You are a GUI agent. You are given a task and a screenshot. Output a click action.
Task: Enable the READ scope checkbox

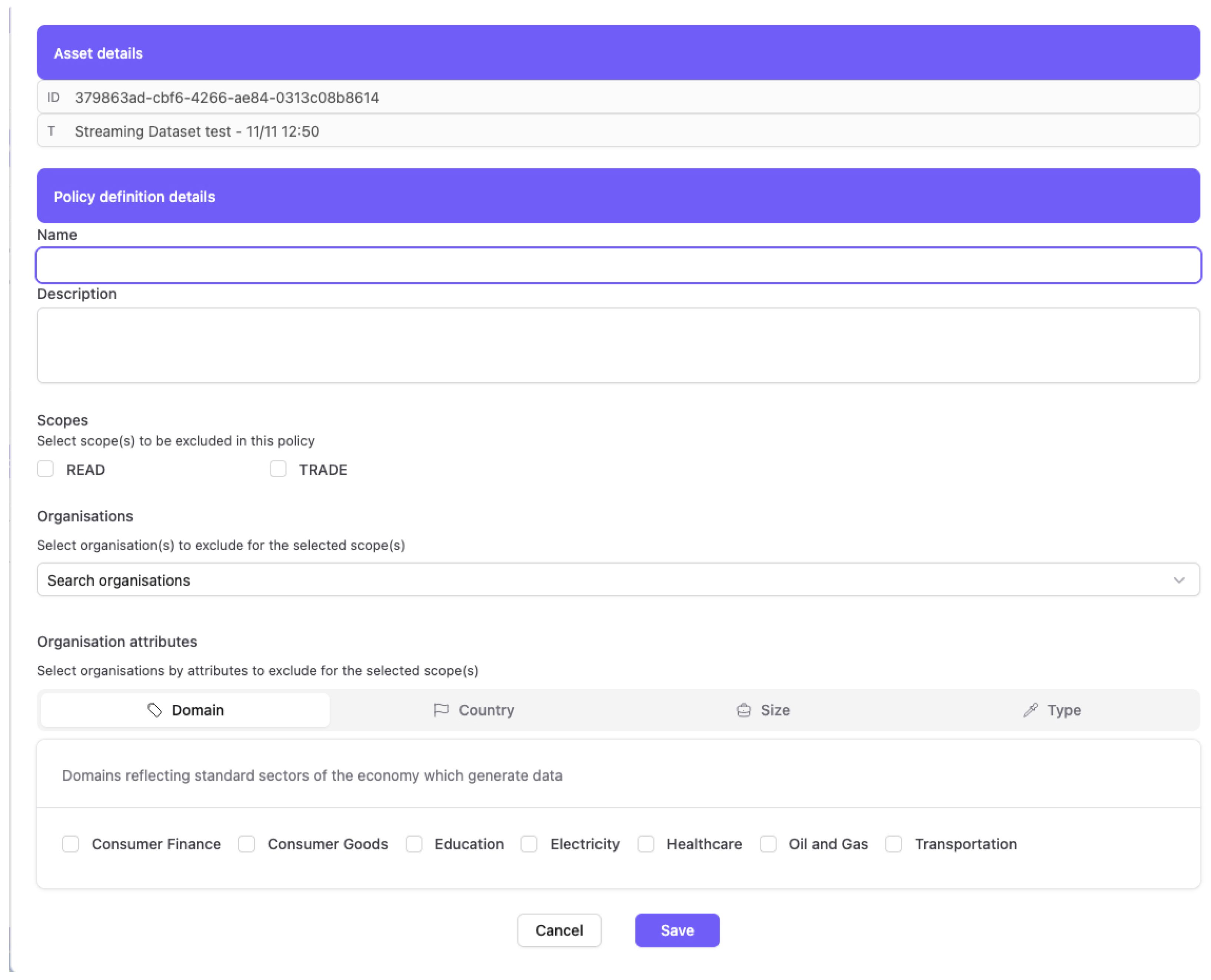pos(45,469)
